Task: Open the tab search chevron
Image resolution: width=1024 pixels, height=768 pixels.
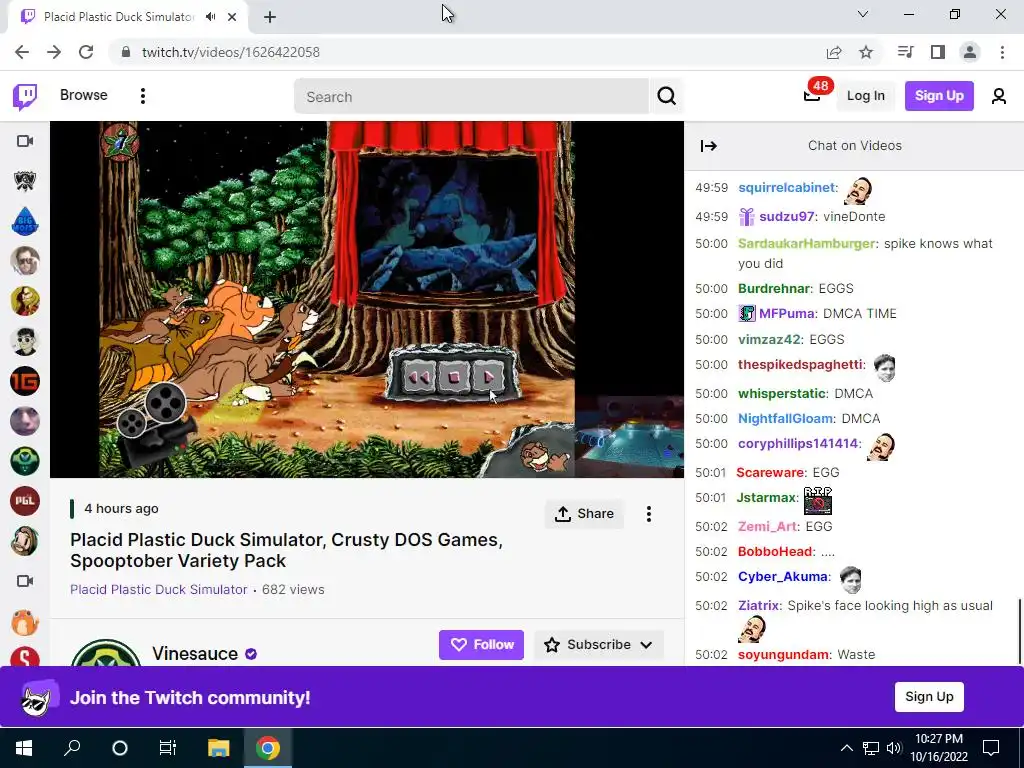Action: point(863,14)
